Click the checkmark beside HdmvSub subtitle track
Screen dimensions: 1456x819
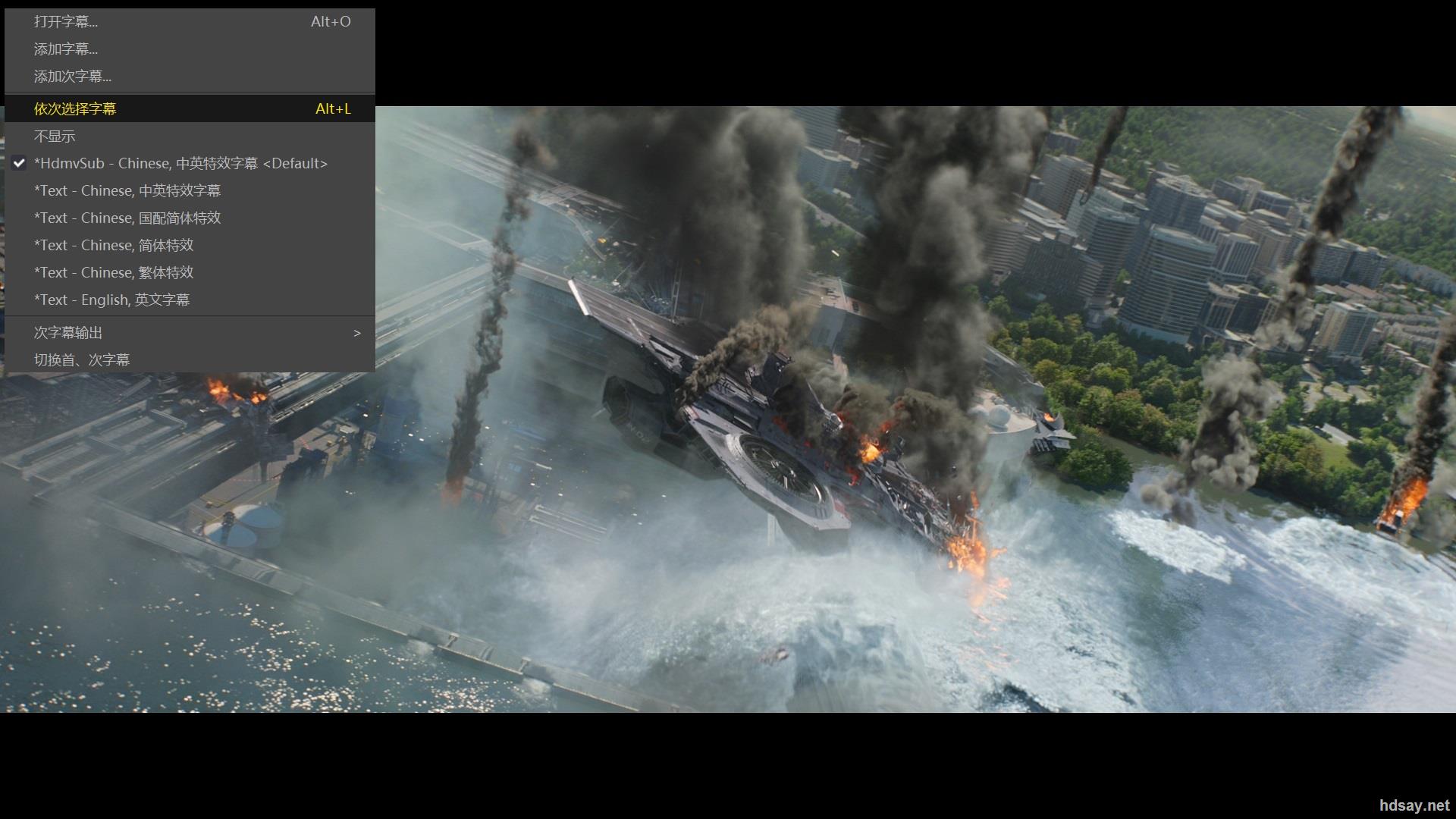(19, 163)
